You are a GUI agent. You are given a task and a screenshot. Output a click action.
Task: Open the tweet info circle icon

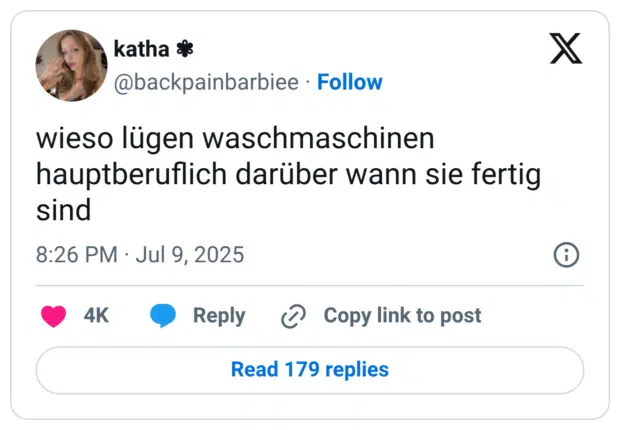pyautogui.click(x=566, y=255)
